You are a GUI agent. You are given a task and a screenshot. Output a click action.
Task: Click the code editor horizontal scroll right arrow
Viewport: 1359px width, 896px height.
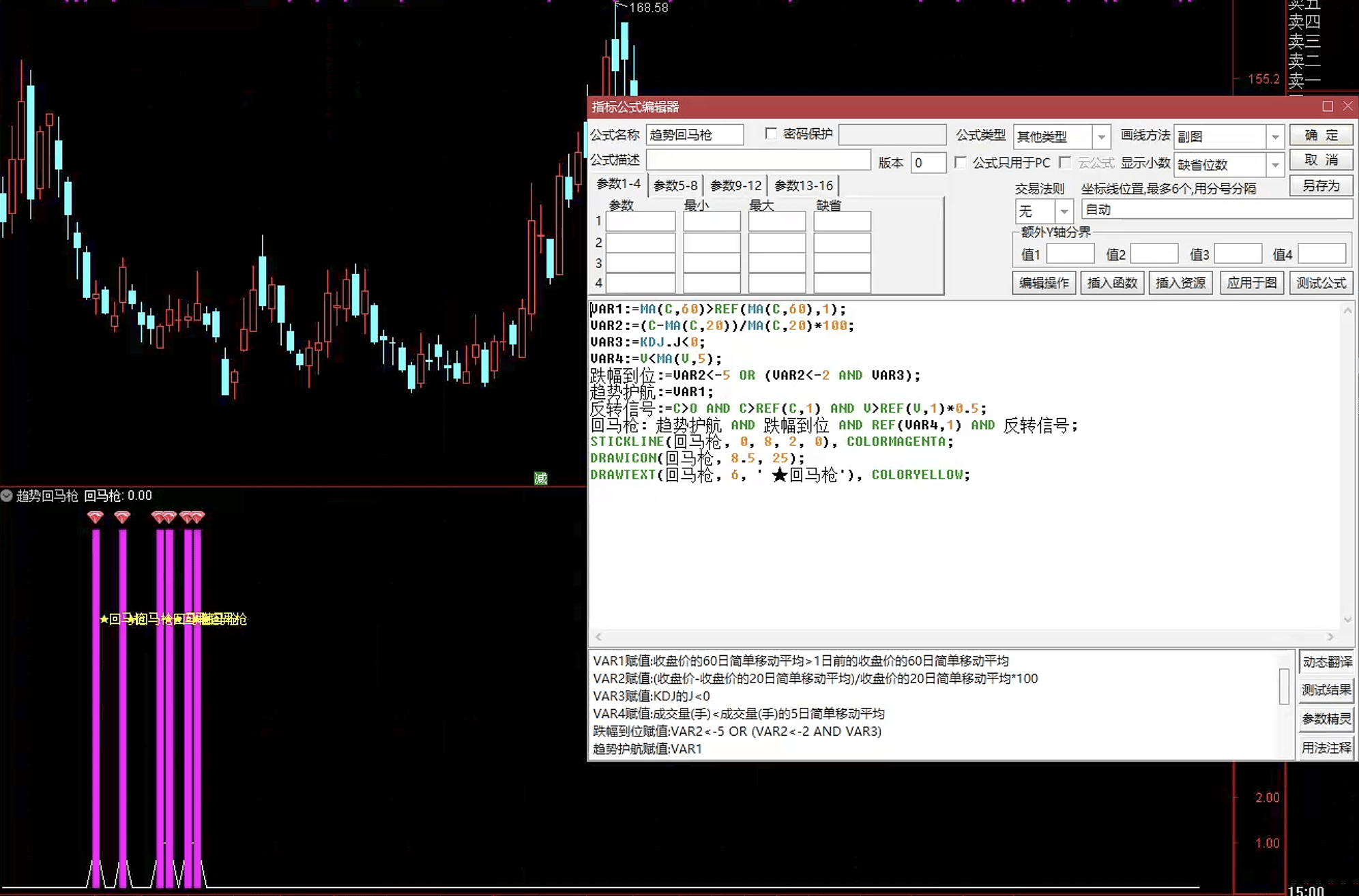pos(1330,637)
